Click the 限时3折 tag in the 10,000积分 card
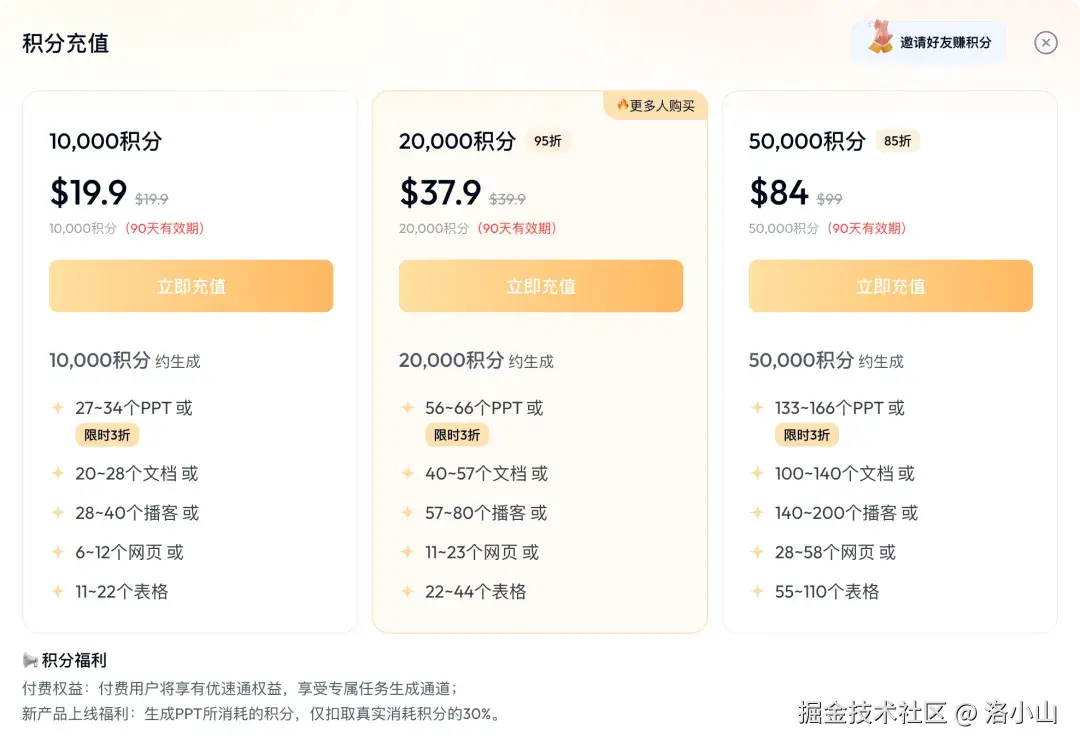Image resolution: width=1080 pixels, height=748 pixels. 106,435
